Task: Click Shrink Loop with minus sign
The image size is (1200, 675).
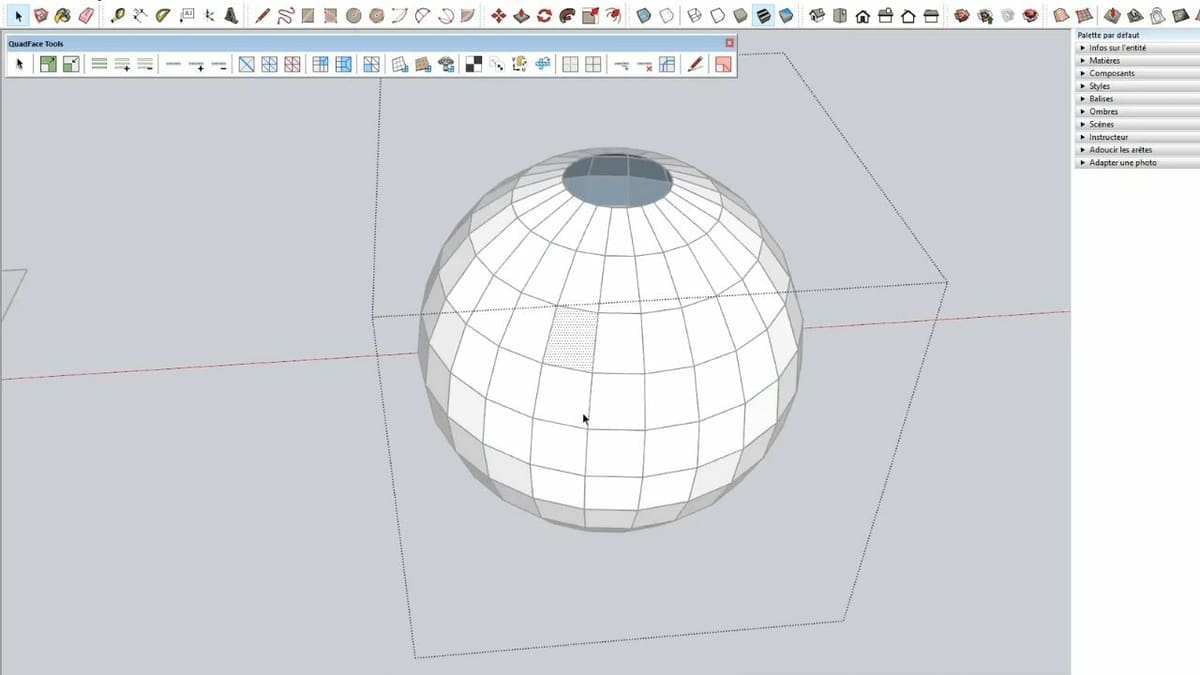Action: [x=219, y=64]
